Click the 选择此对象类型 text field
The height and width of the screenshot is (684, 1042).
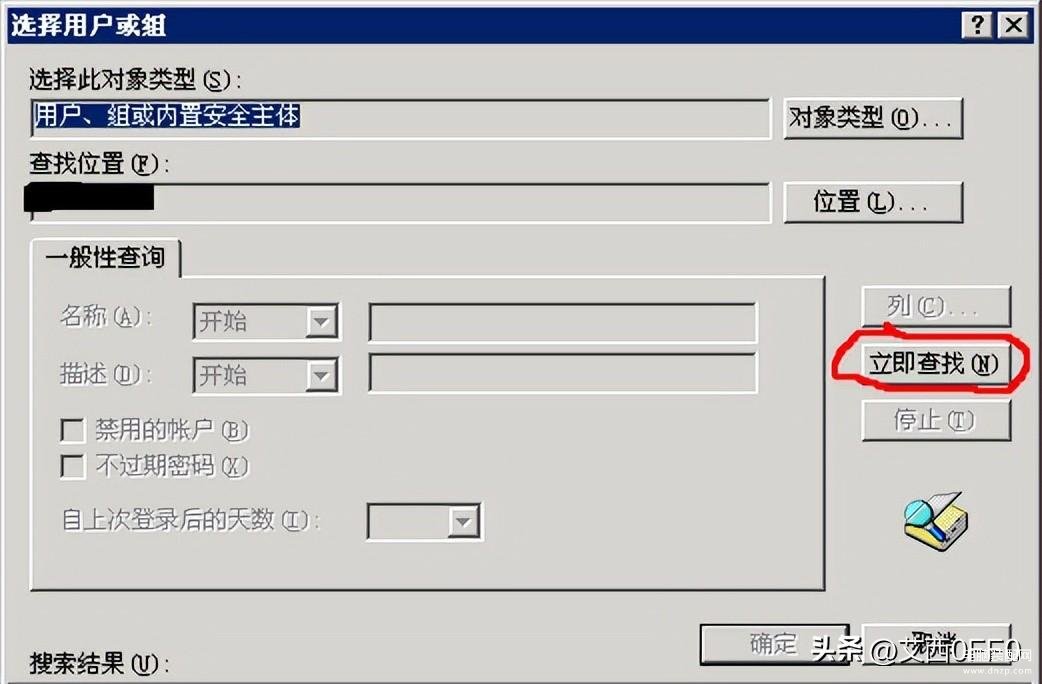(x=401, y=119)
